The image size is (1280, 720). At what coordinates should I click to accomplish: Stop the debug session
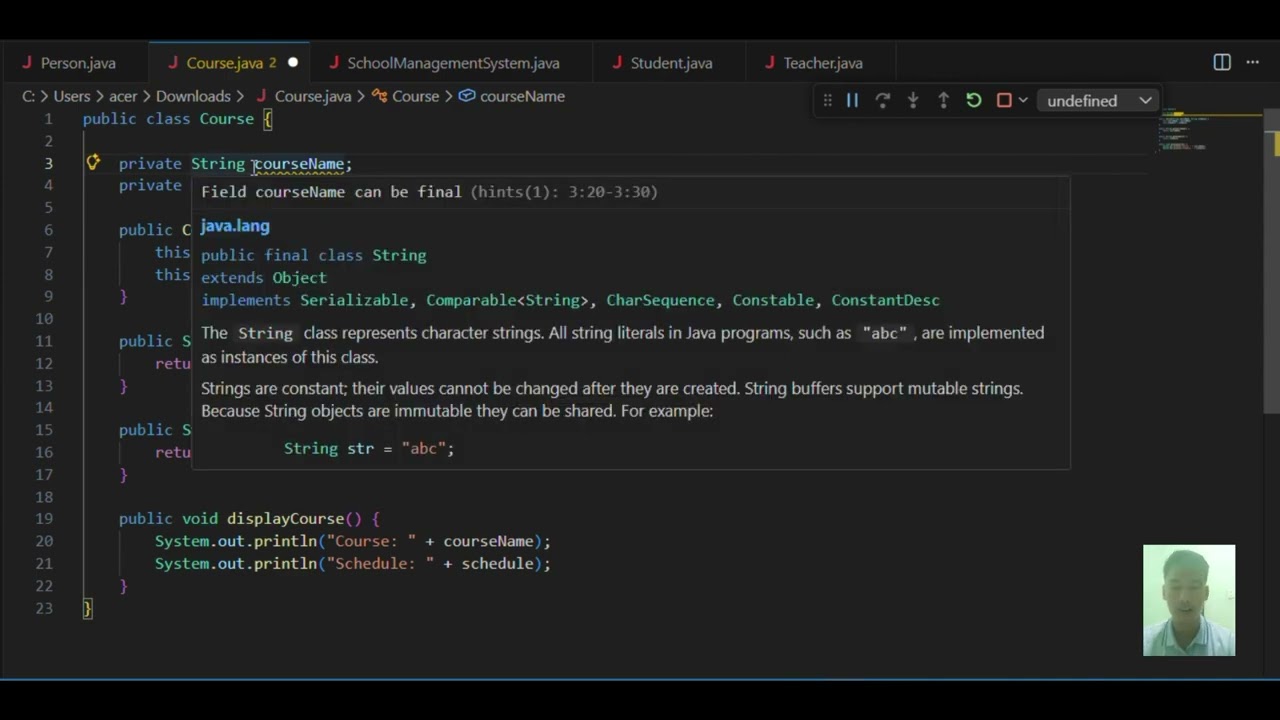[x=1004, y=100]
